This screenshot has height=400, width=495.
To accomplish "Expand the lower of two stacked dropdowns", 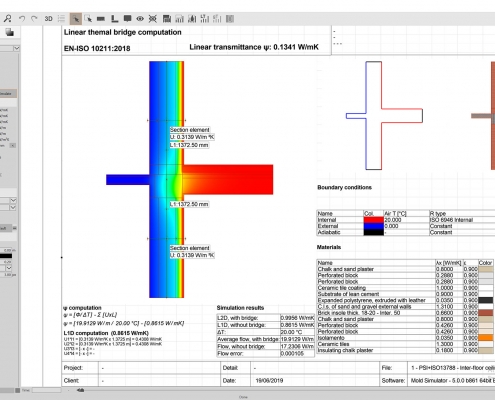I will [13, 207].
